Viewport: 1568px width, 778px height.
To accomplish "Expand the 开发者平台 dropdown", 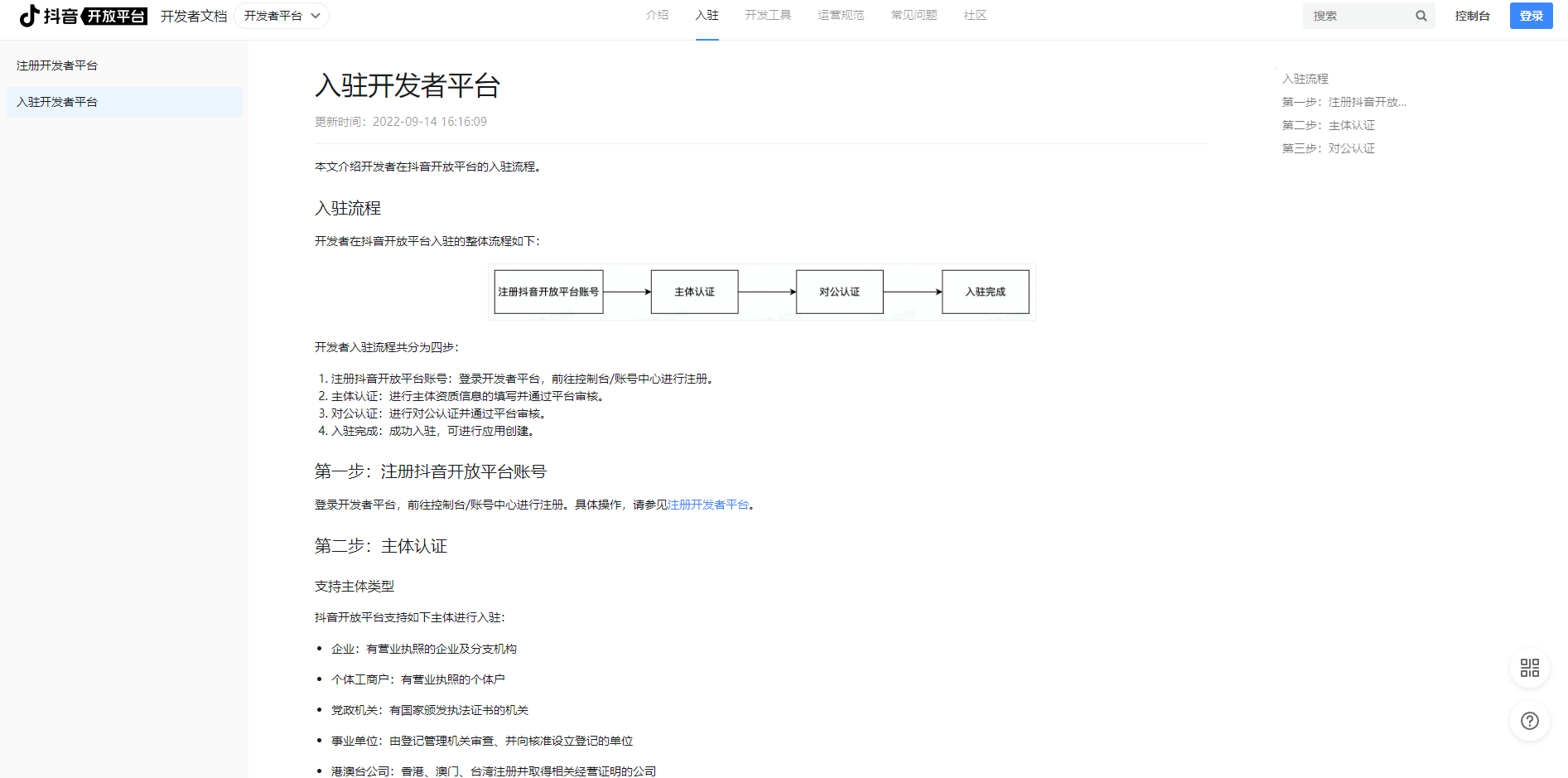I will 282,16.
